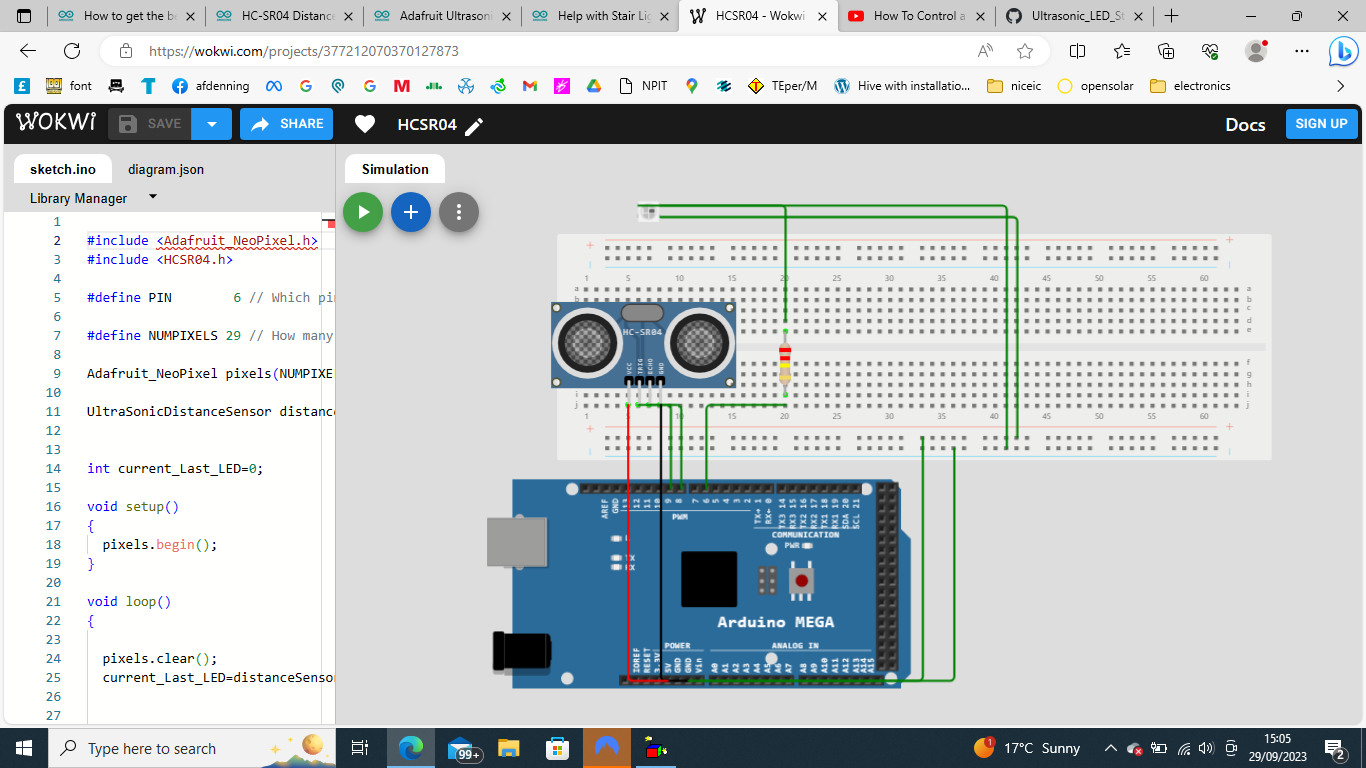Select the HC-SR04 ultrasonic sensor part
The width and height of the screenshot is (1366, 768).
pos(643,345)
